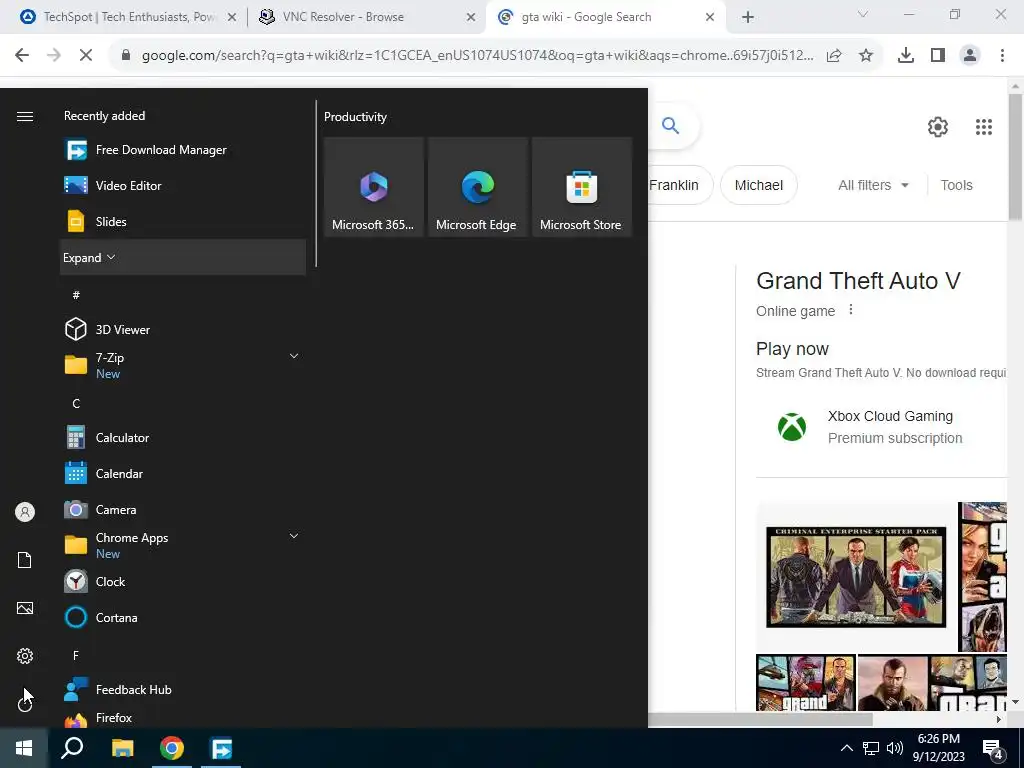
Task: Stop loading the page
Action: pyautogui.click(x=86, y=56)
